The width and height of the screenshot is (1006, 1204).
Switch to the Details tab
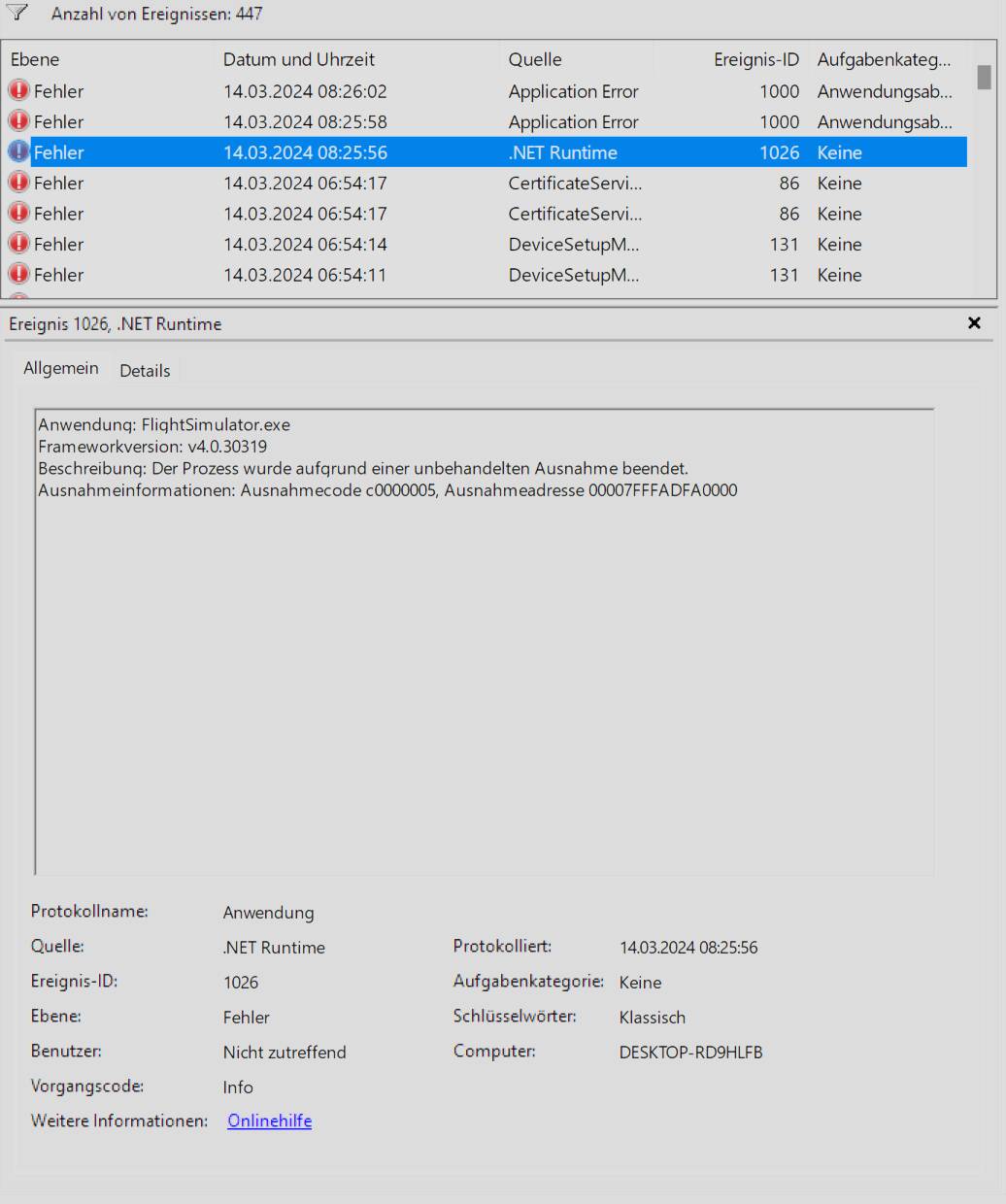[x=145, y=370]
